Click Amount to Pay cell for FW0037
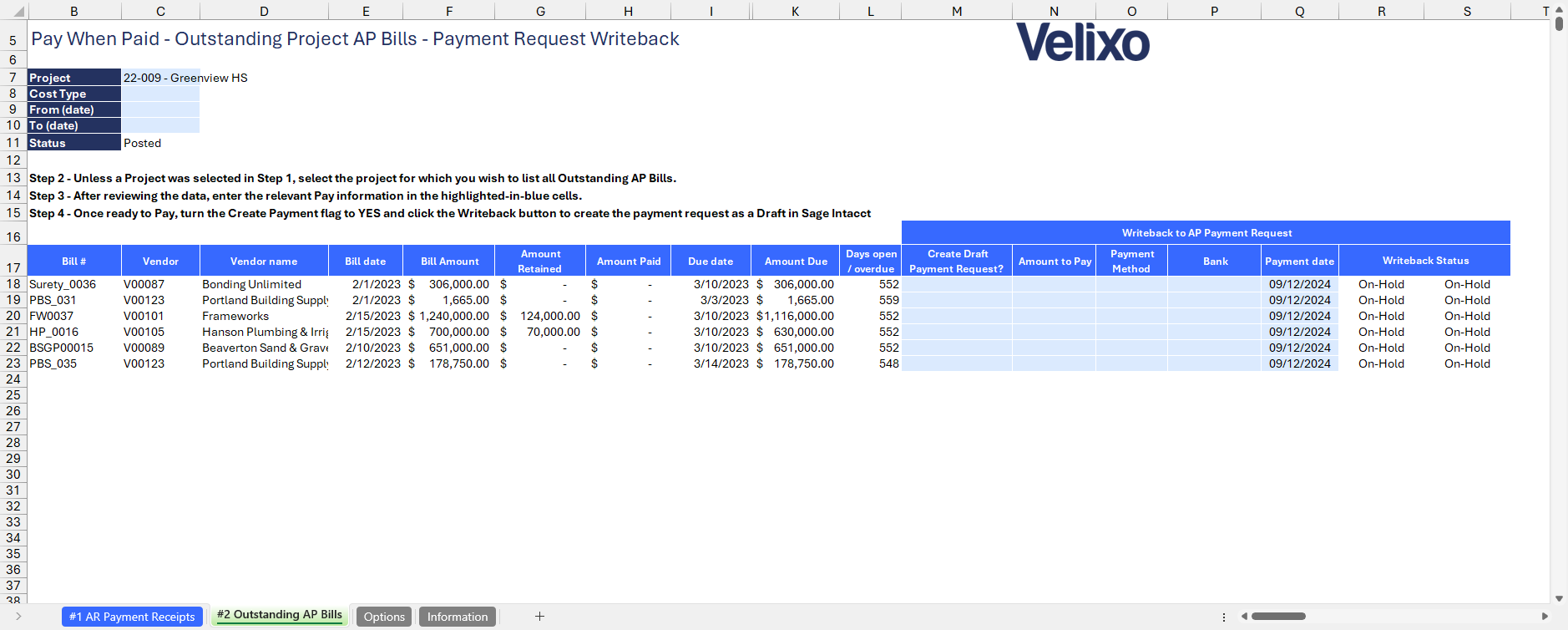 pos(1055,316)
